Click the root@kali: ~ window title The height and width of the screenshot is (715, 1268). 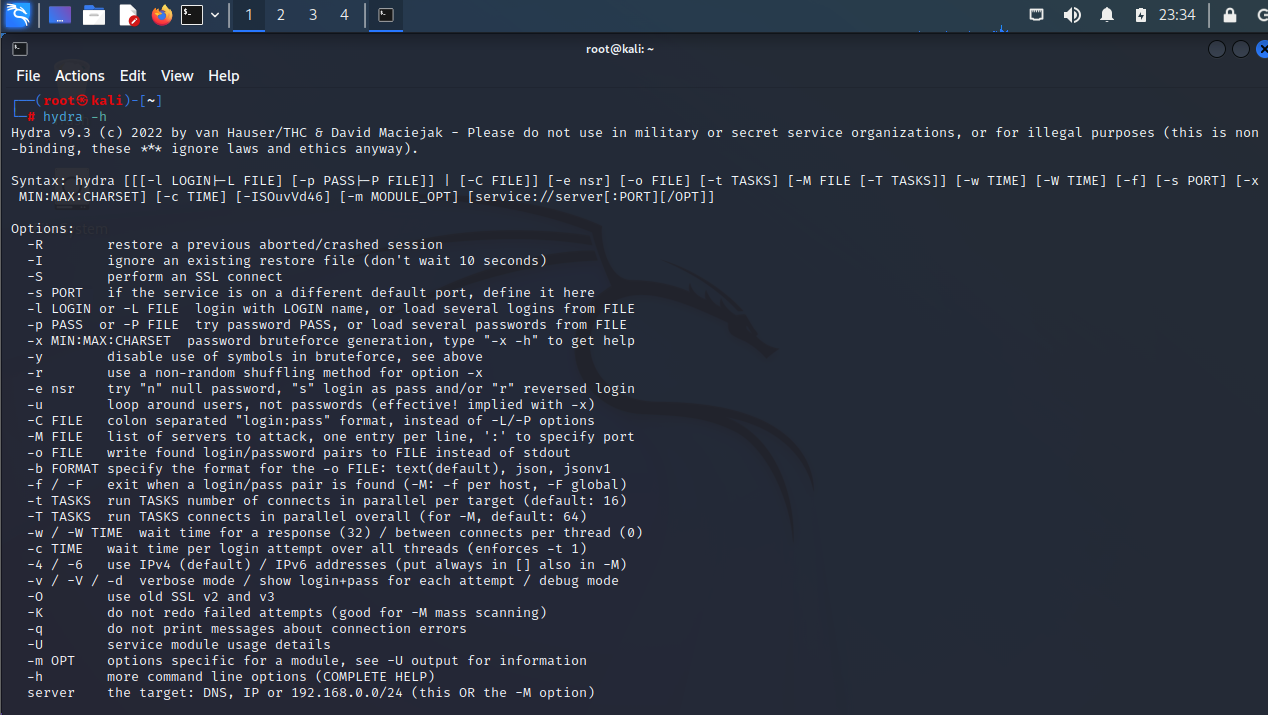620,49
